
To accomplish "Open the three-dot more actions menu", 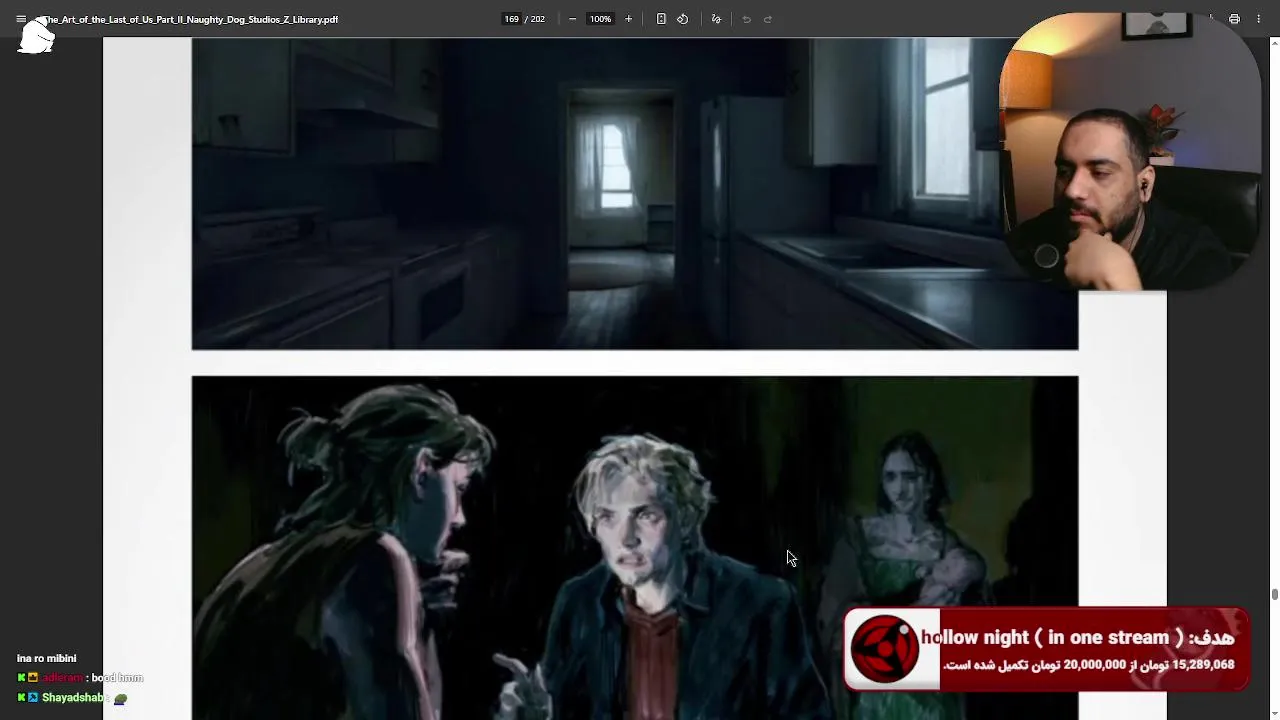I will click(1259, 19).
